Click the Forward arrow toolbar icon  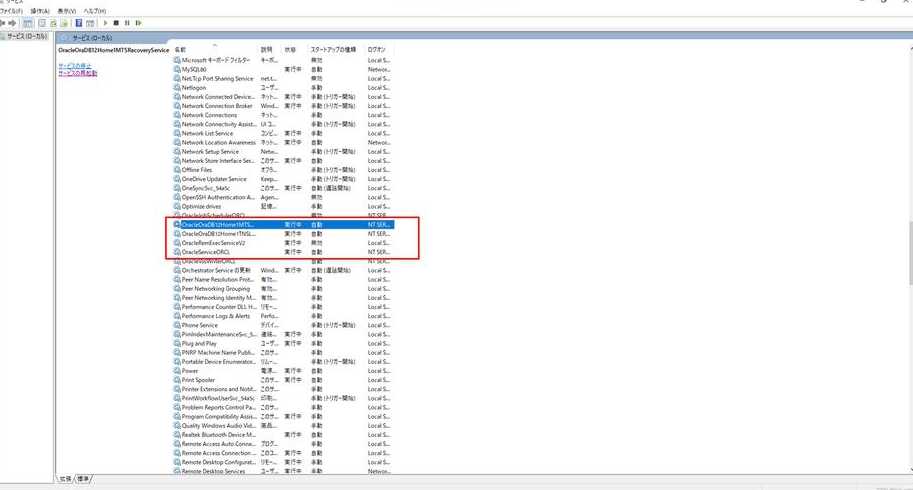click(12, 23)
